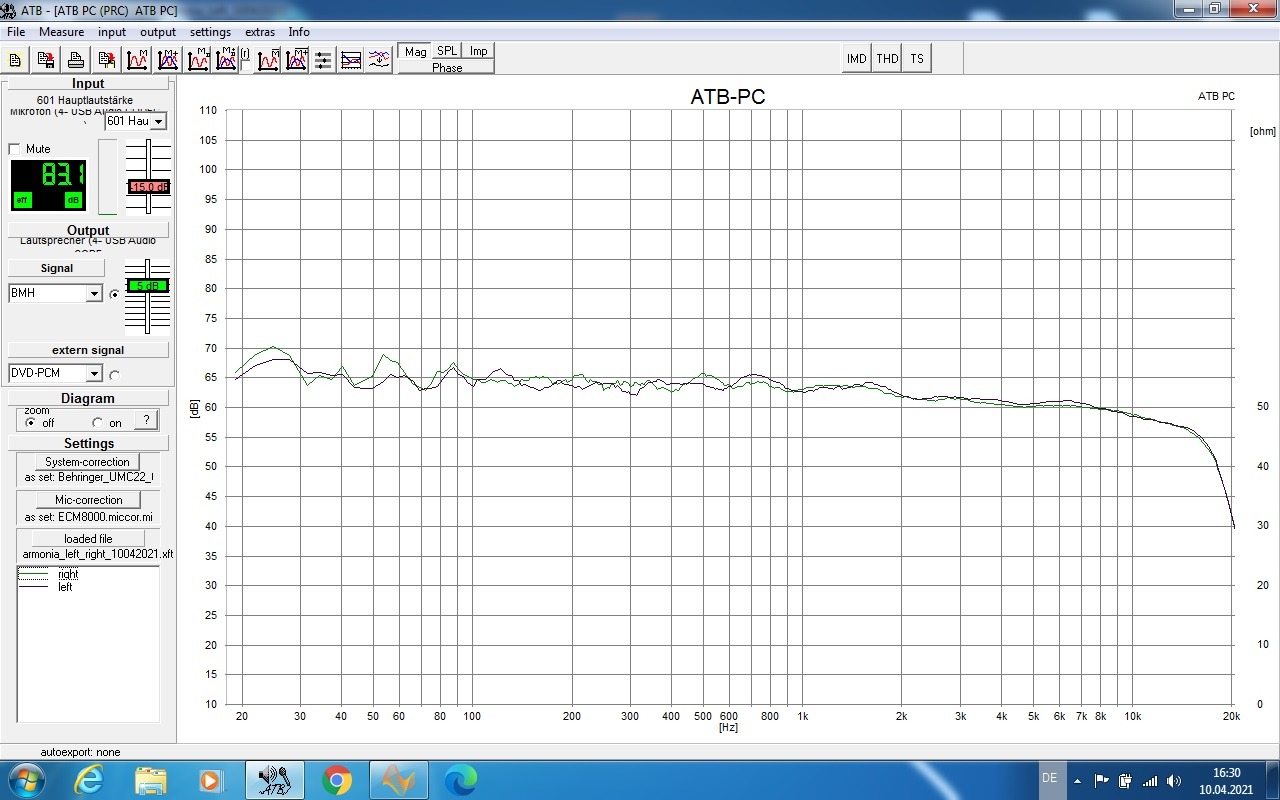1280x800 pixels.
Task: Click the TS button
Action: click(917, 59)
